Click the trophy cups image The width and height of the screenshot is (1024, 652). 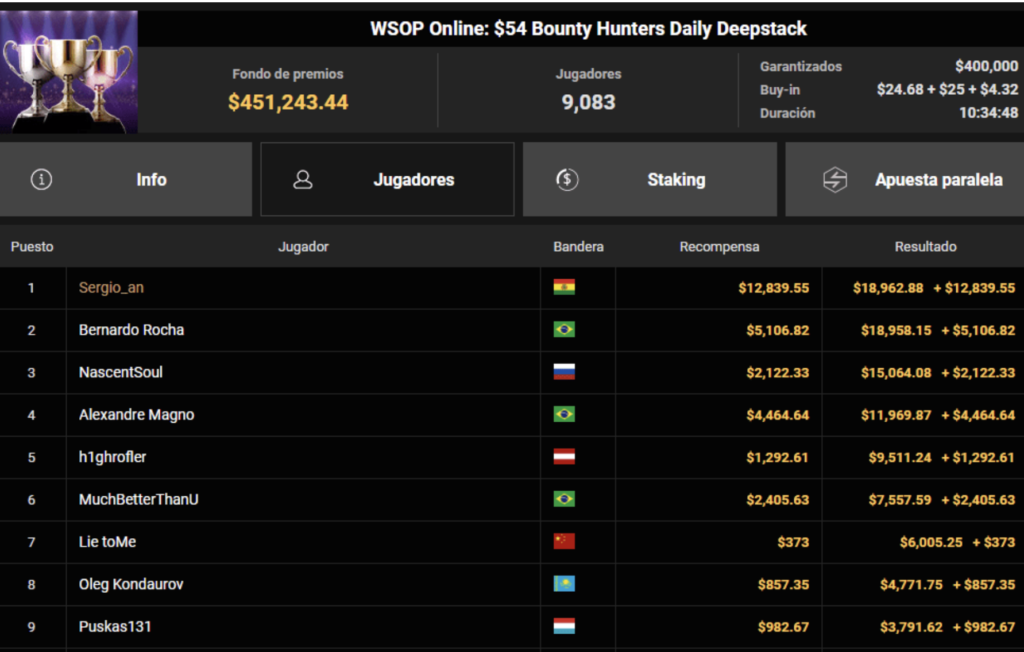[x=69, y=72]
